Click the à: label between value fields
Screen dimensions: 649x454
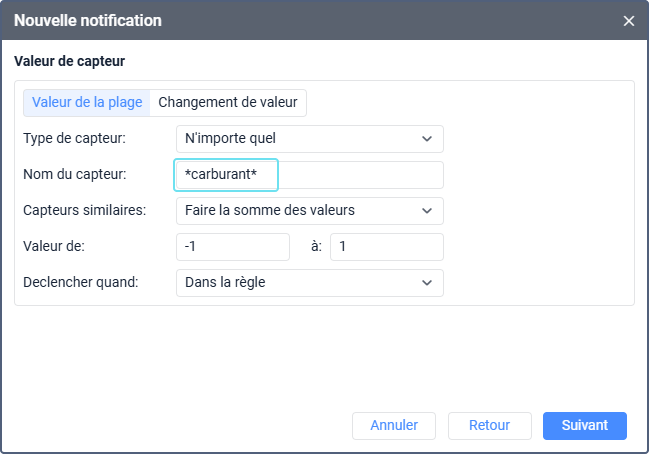[315, 247]
